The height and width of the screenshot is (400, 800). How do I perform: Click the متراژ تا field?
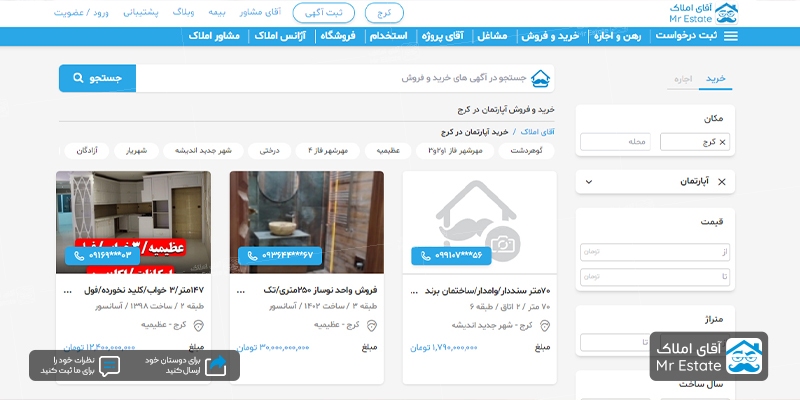click(615, 342)
